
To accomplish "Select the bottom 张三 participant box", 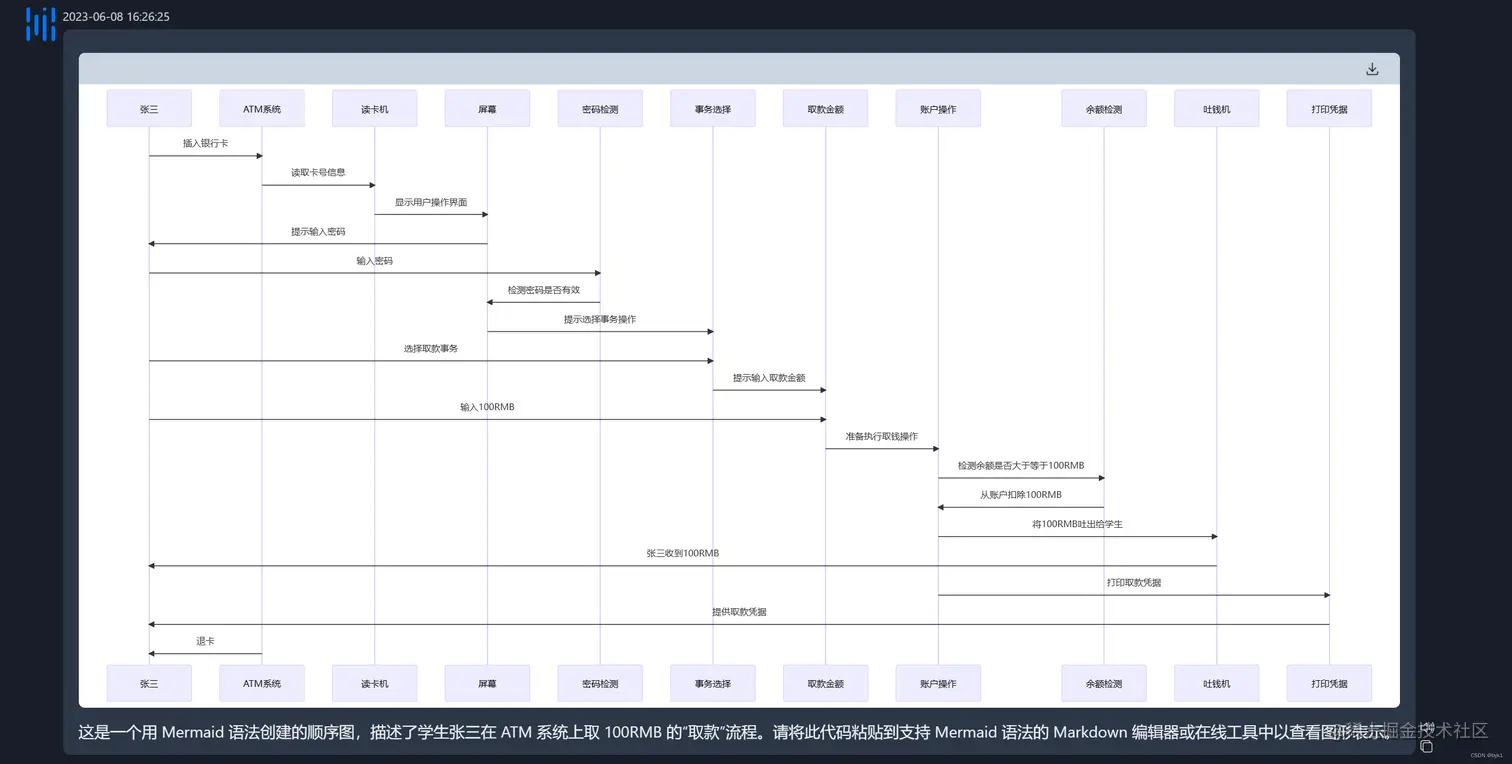I will (x=149, y=684).
